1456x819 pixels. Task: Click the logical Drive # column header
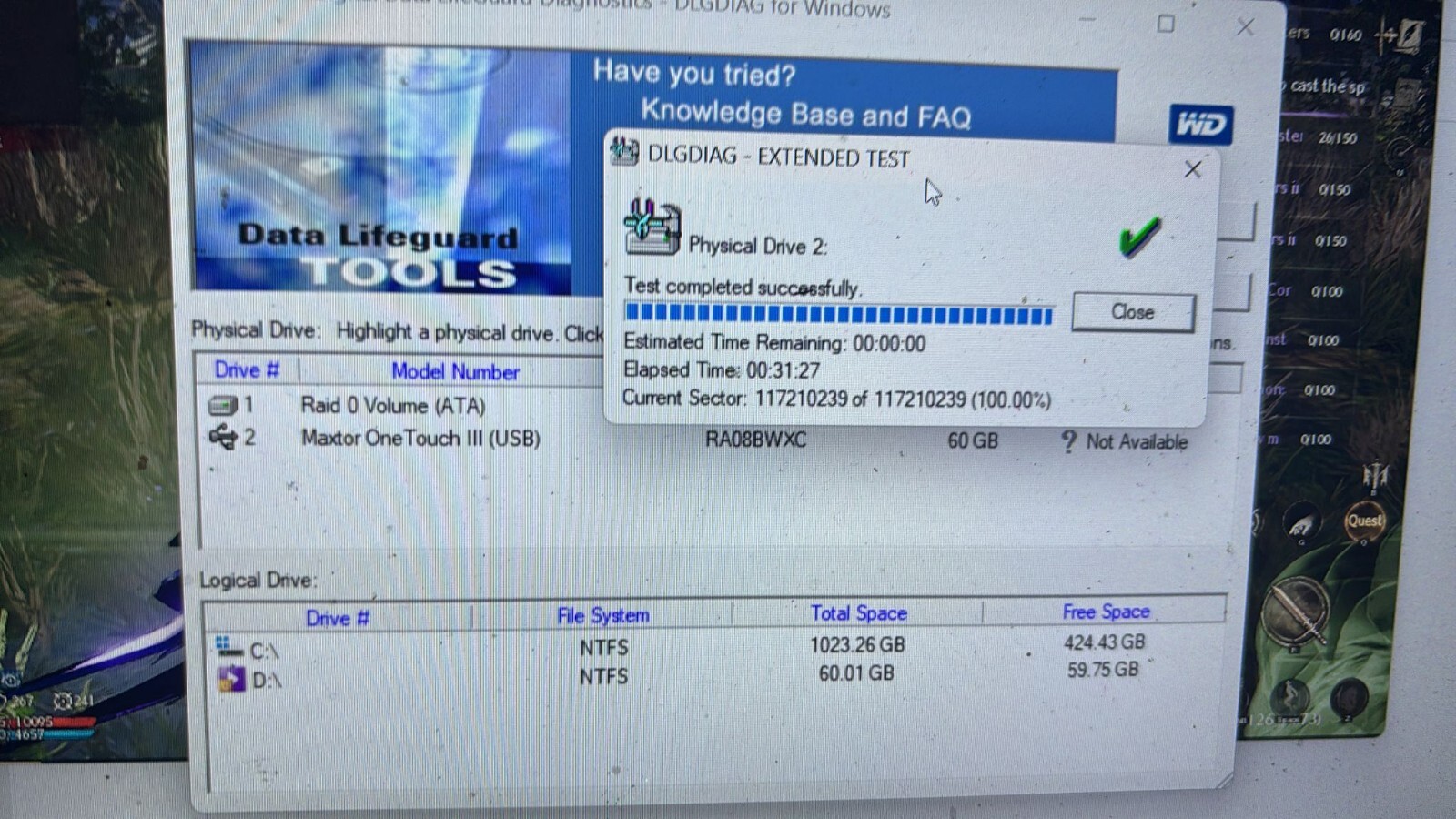tap(338, 619)
